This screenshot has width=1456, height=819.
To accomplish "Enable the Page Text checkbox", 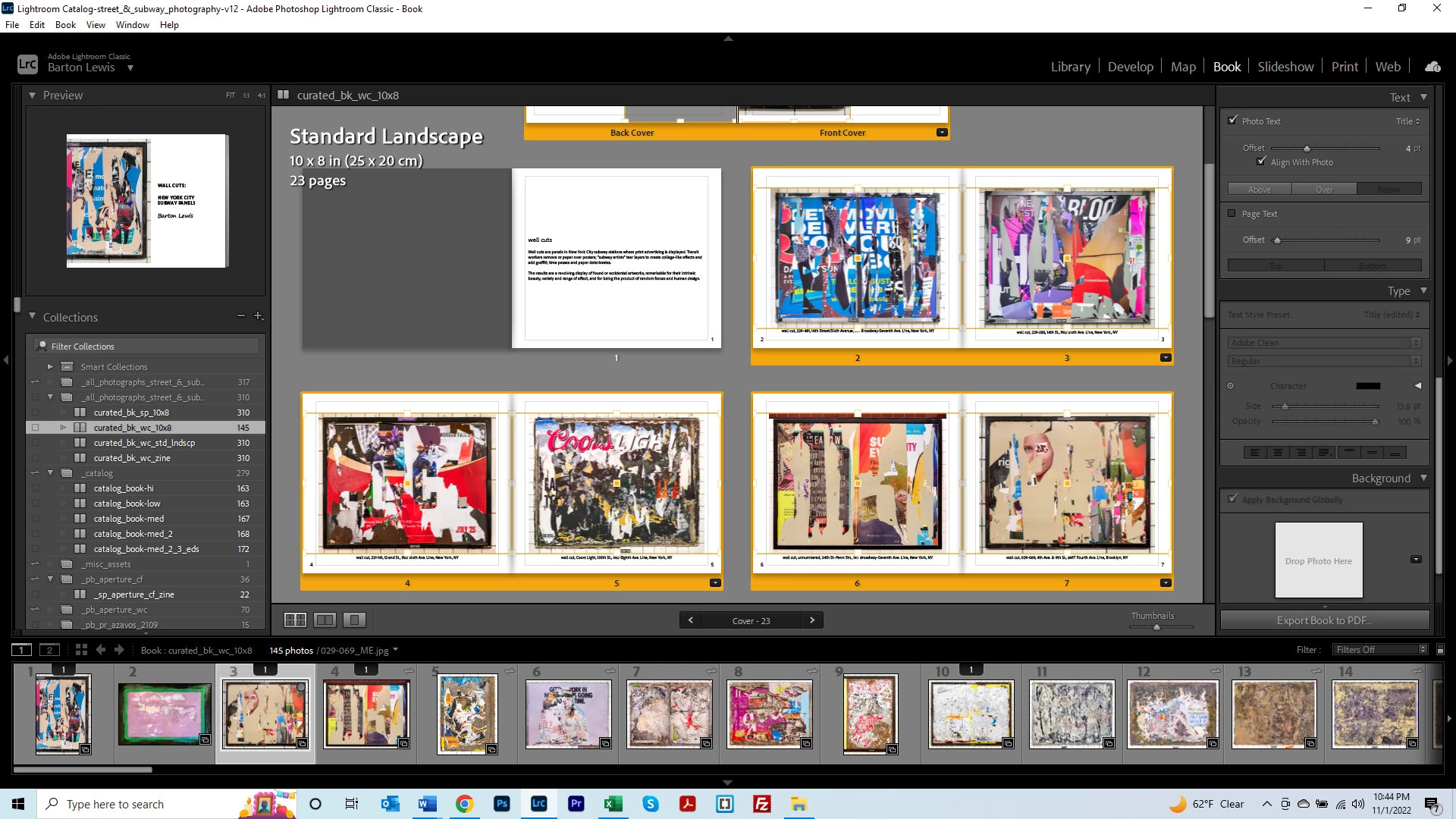I will click(1232, 214).
